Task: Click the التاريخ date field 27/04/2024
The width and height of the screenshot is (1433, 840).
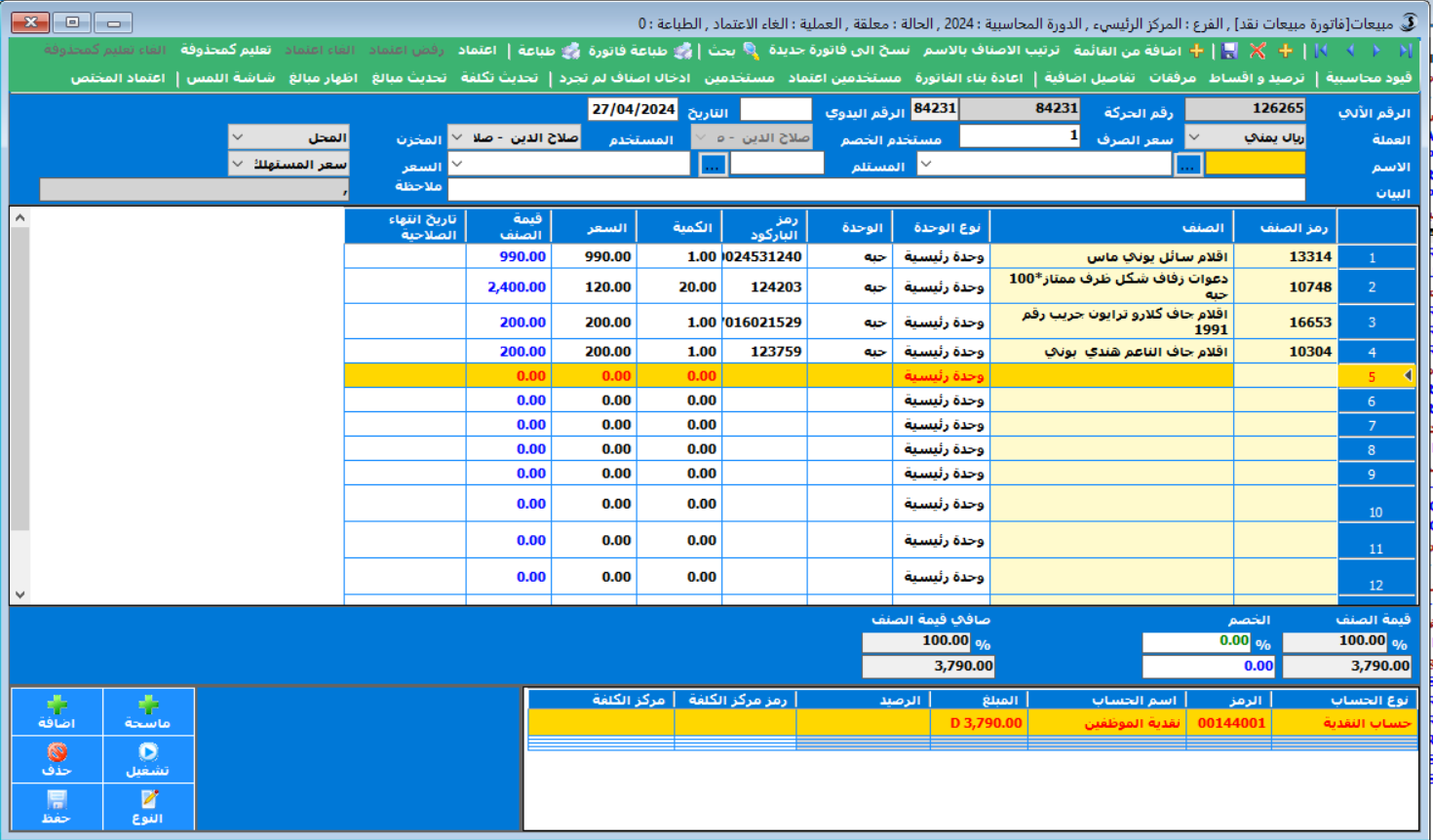Action: [634, 109]
